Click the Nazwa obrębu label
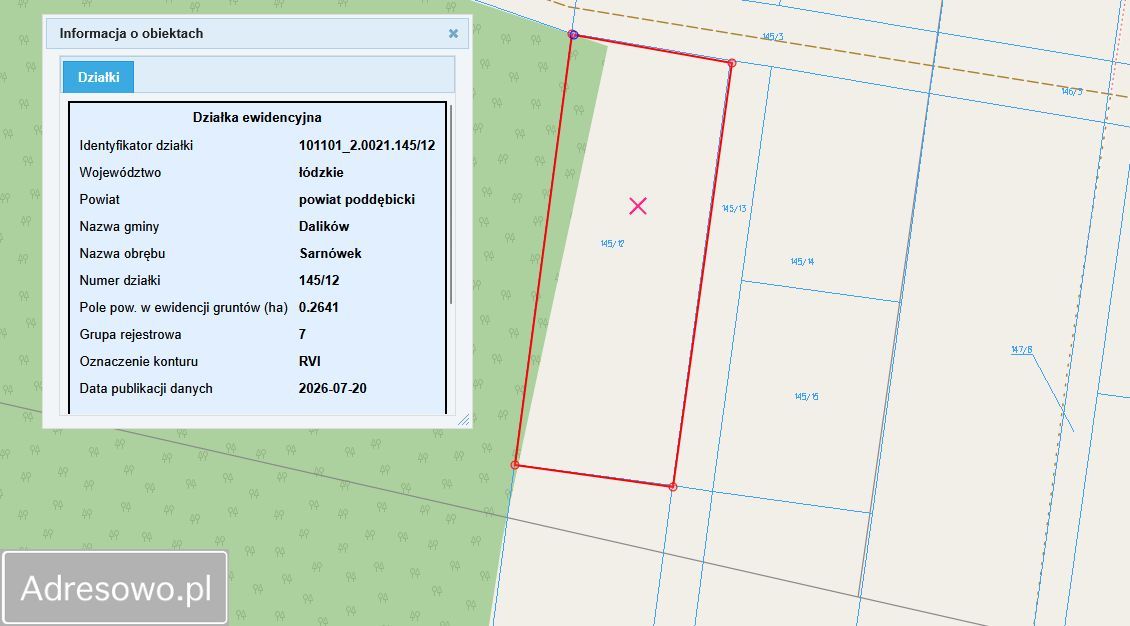The height and width of the screenshot is (626, 1130). (x=122, y=254)
